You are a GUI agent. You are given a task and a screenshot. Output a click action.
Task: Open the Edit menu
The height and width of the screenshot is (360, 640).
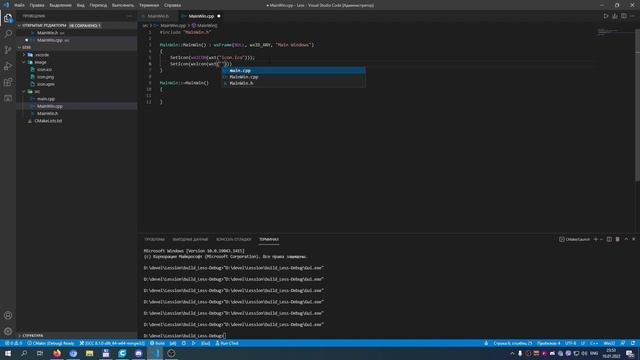37,5
